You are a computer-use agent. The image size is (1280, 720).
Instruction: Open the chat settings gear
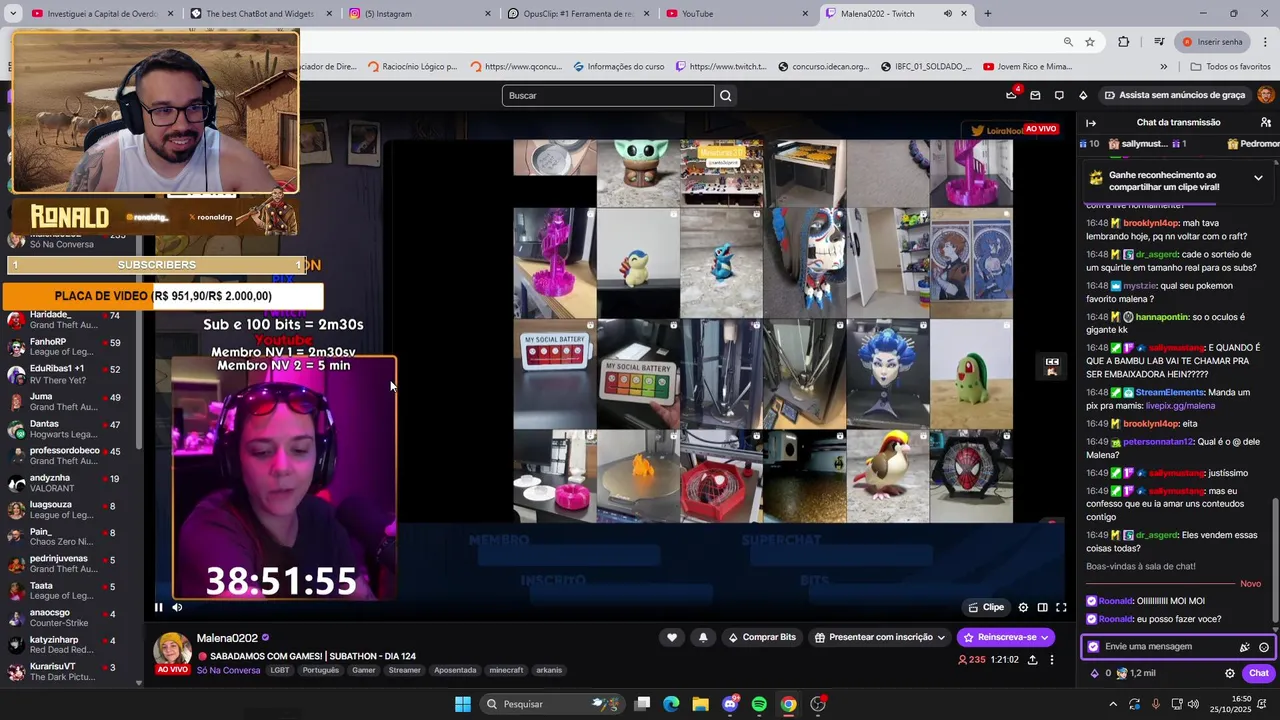click(1230, 673)
